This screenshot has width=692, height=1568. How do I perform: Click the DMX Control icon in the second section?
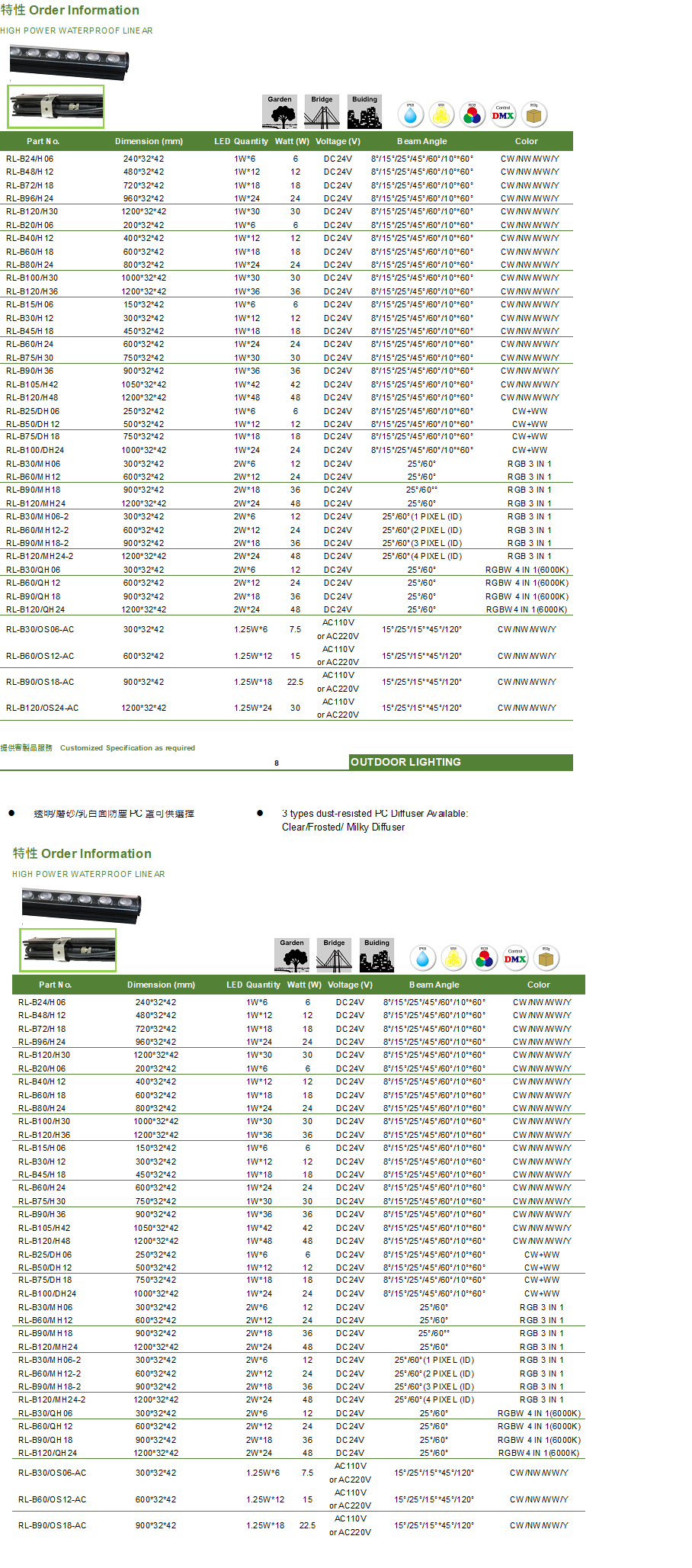point(515,958)
